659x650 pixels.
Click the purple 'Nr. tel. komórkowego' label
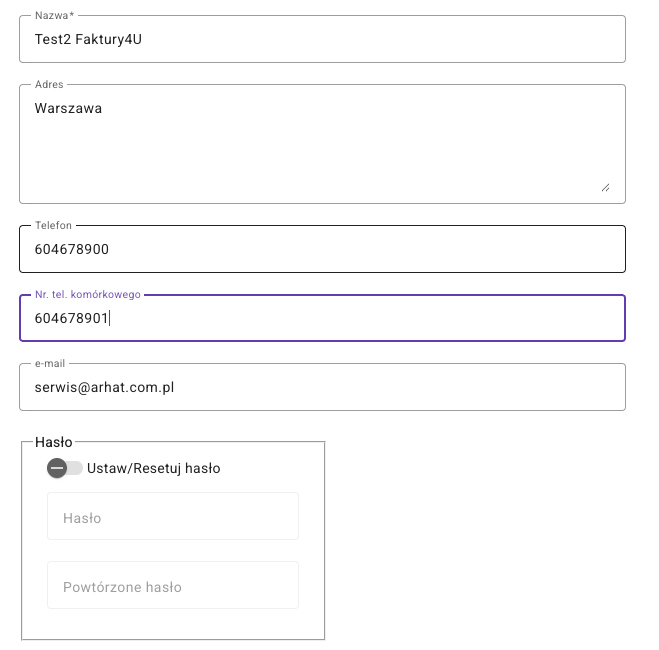(88, 295)
